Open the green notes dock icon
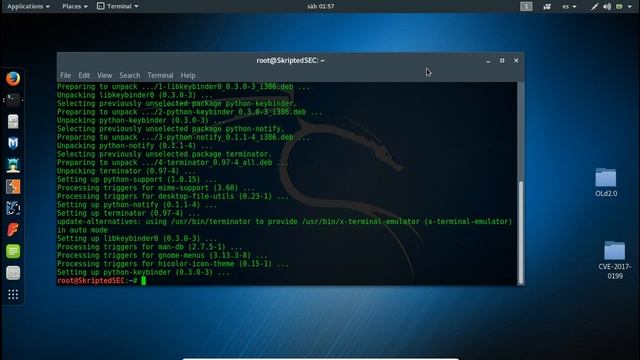The height and width of the screenshot is (360, 640). pos(13,251)
